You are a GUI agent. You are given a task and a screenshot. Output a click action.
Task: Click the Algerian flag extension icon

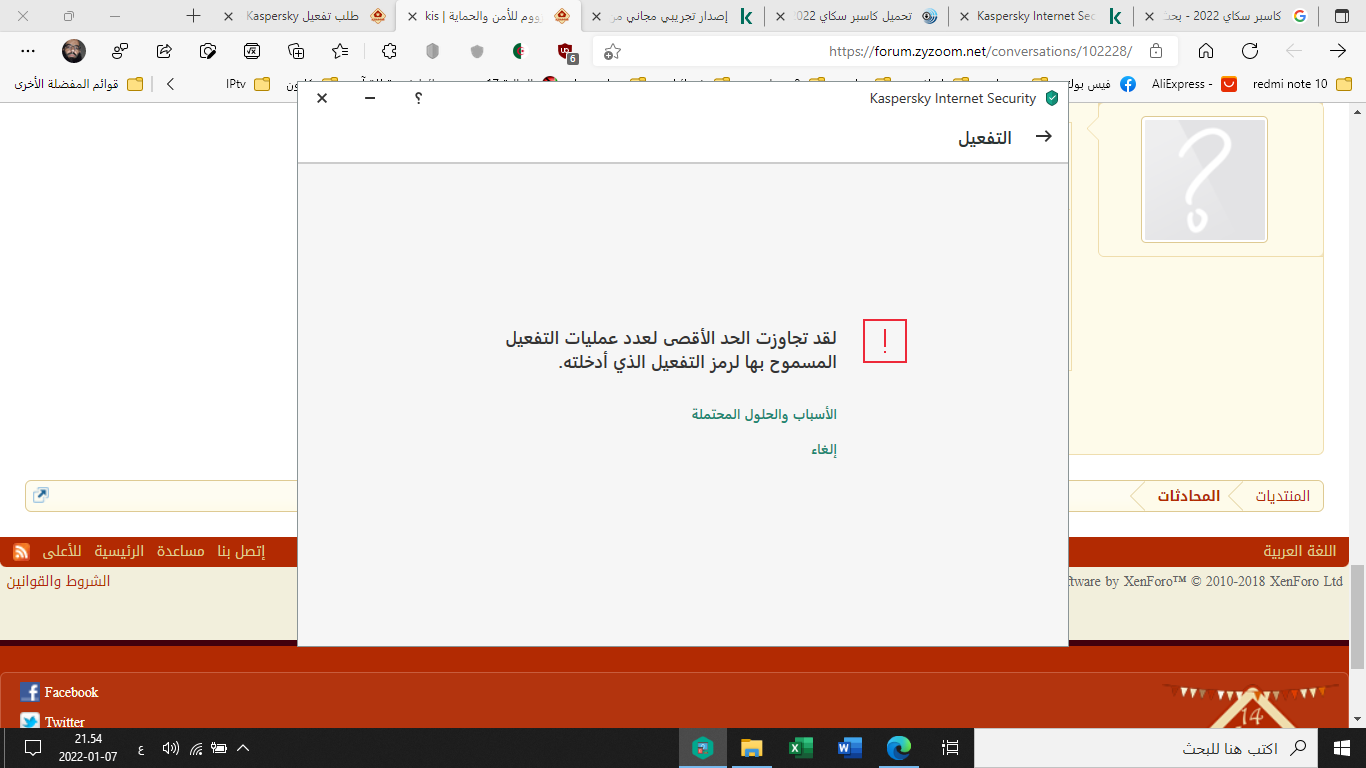(x=520, y=51)
